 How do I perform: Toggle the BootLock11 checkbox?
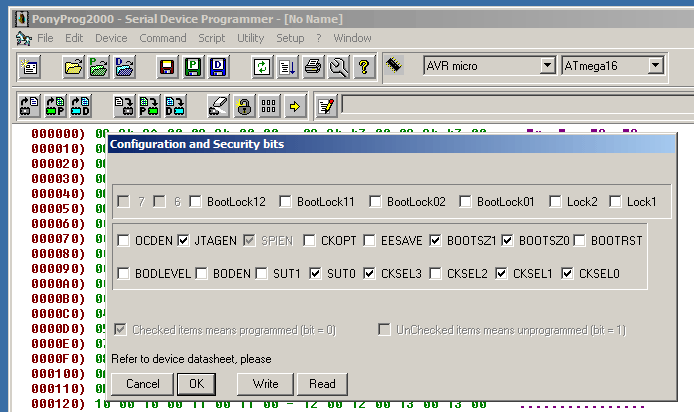coord(285,201)
